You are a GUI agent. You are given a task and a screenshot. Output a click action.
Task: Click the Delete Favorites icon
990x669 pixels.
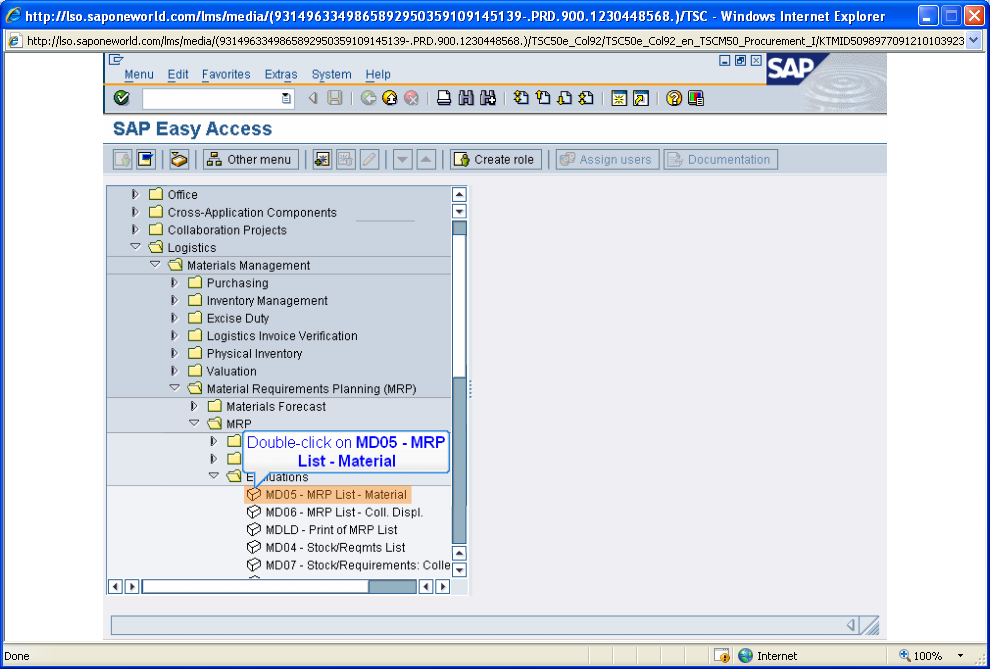pyautogui.click(x=345, y=159)
